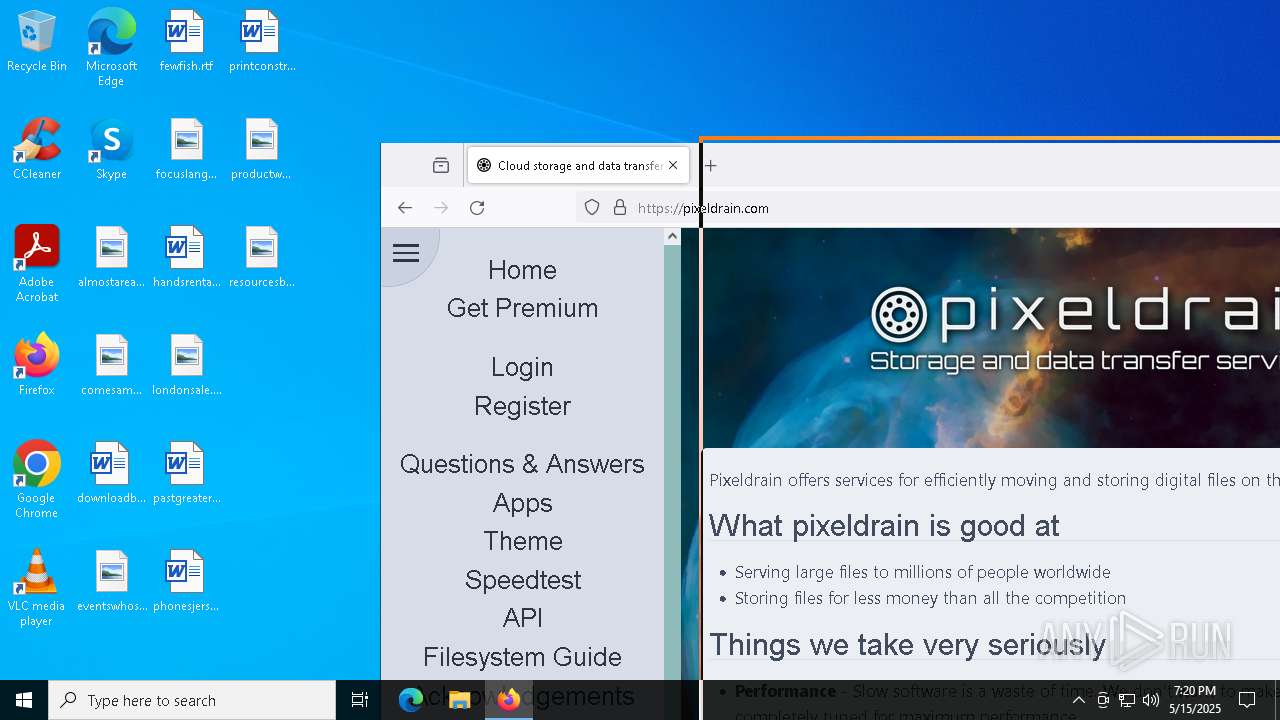Click the taskbar search box
The image size is (1280, 720).
[192, 700]
